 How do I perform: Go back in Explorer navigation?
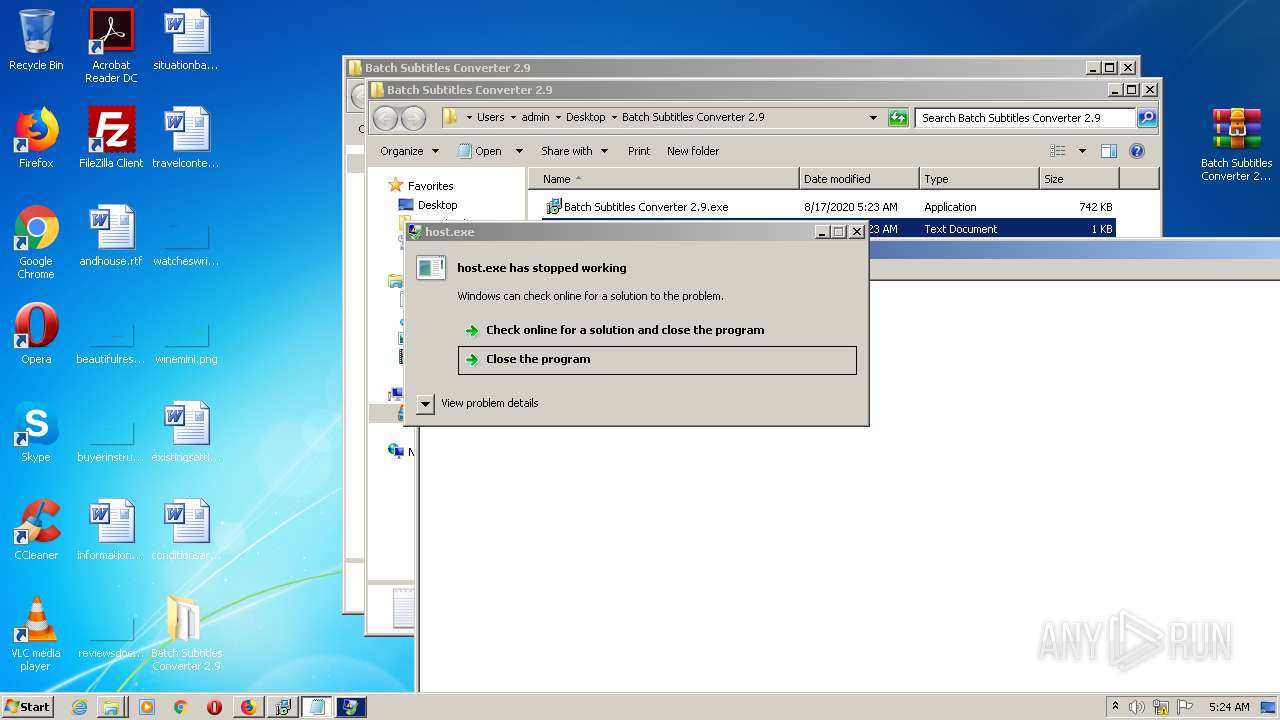pyautogui.click(x=385, y=118)
